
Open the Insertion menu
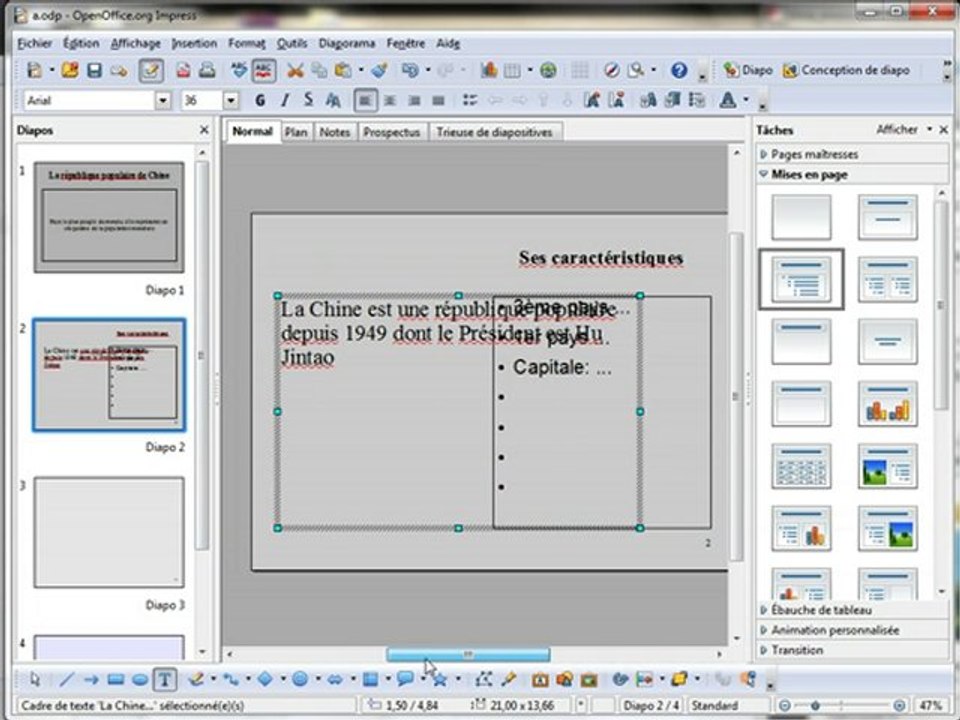193,43
